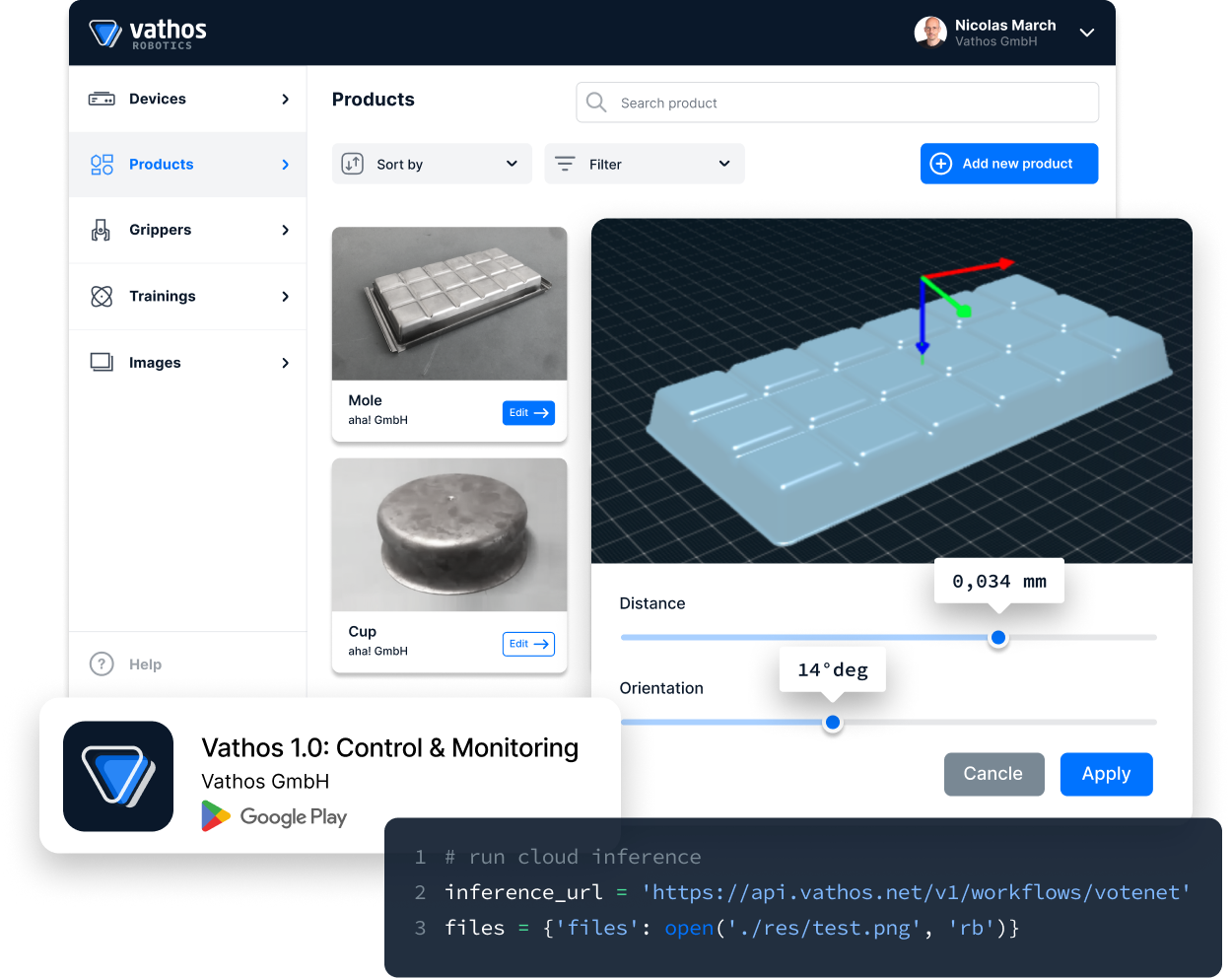
Task: Open the Images section
Action: point(187,363)
